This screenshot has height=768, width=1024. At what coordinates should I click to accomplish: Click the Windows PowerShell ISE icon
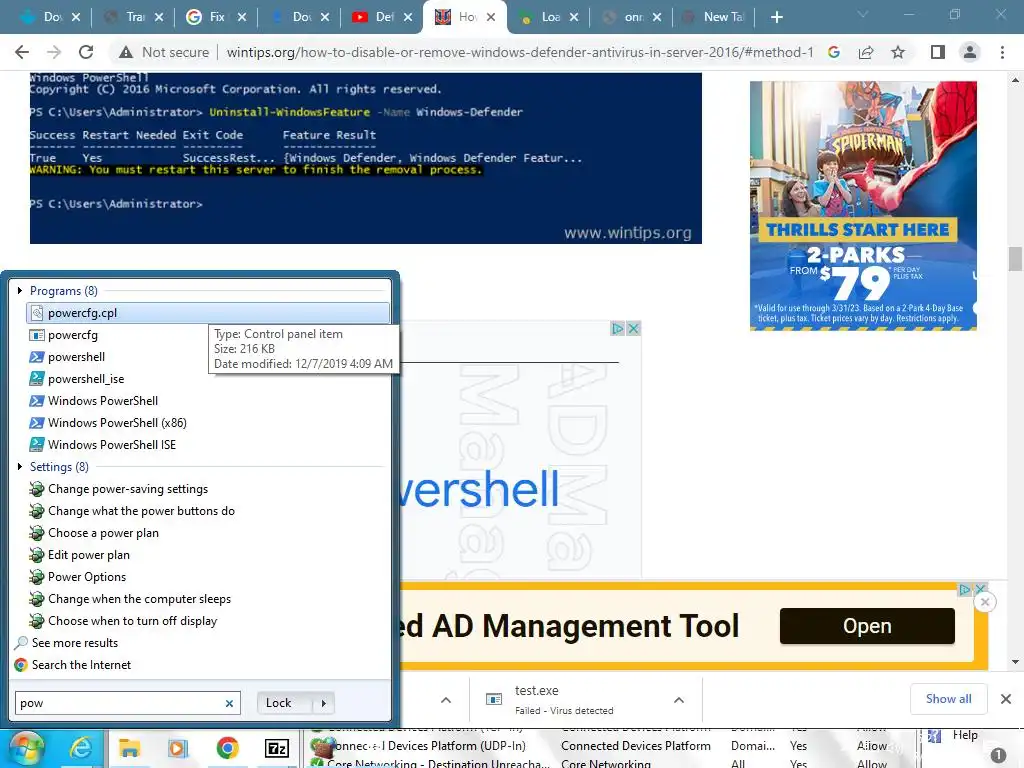tap(37, 445)
